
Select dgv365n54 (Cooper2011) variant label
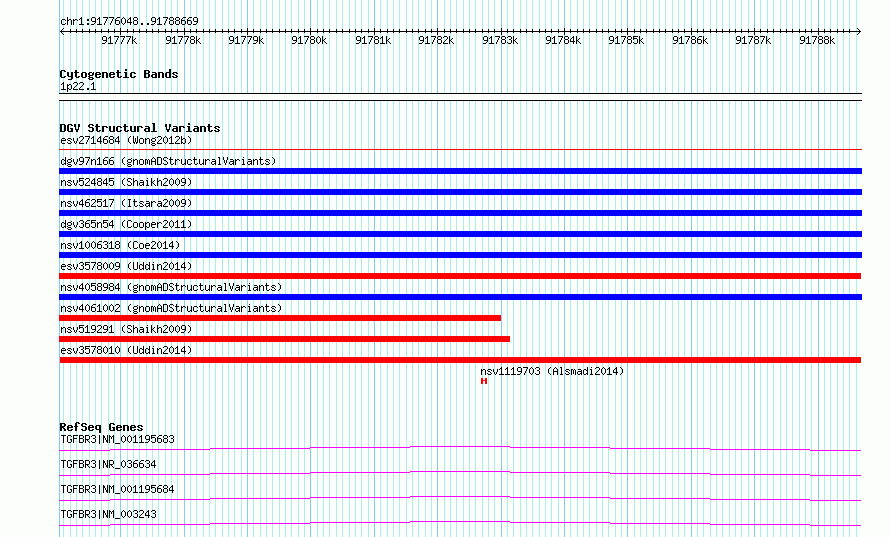pyautogui.click(x=126, y=224)
